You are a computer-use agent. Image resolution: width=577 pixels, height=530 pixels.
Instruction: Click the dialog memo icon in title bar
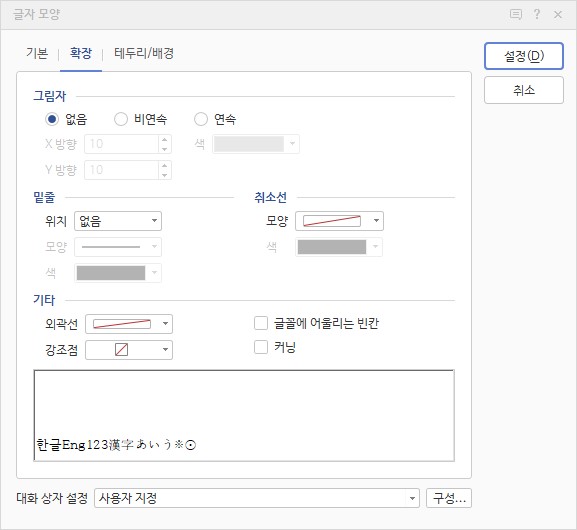[x=516, y=14]
